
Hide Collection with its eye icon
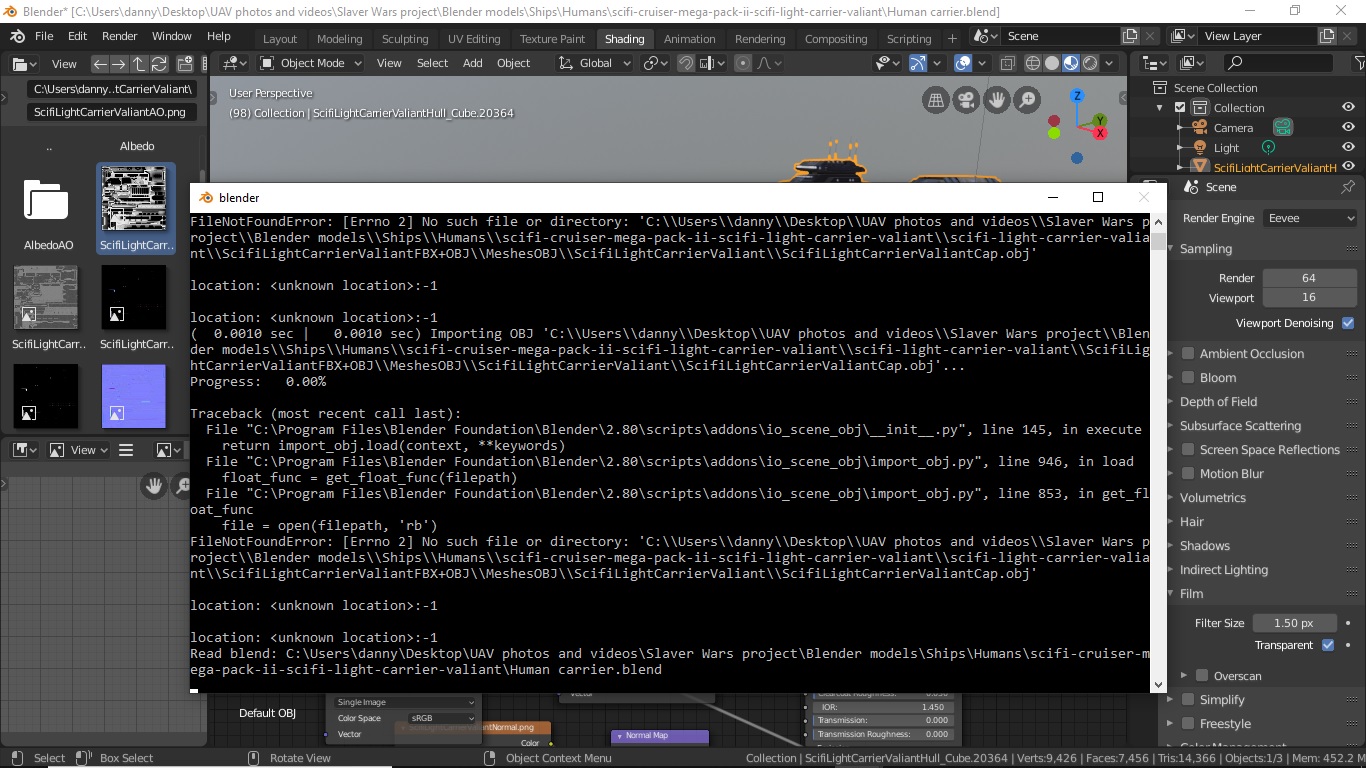point(1348,107)
